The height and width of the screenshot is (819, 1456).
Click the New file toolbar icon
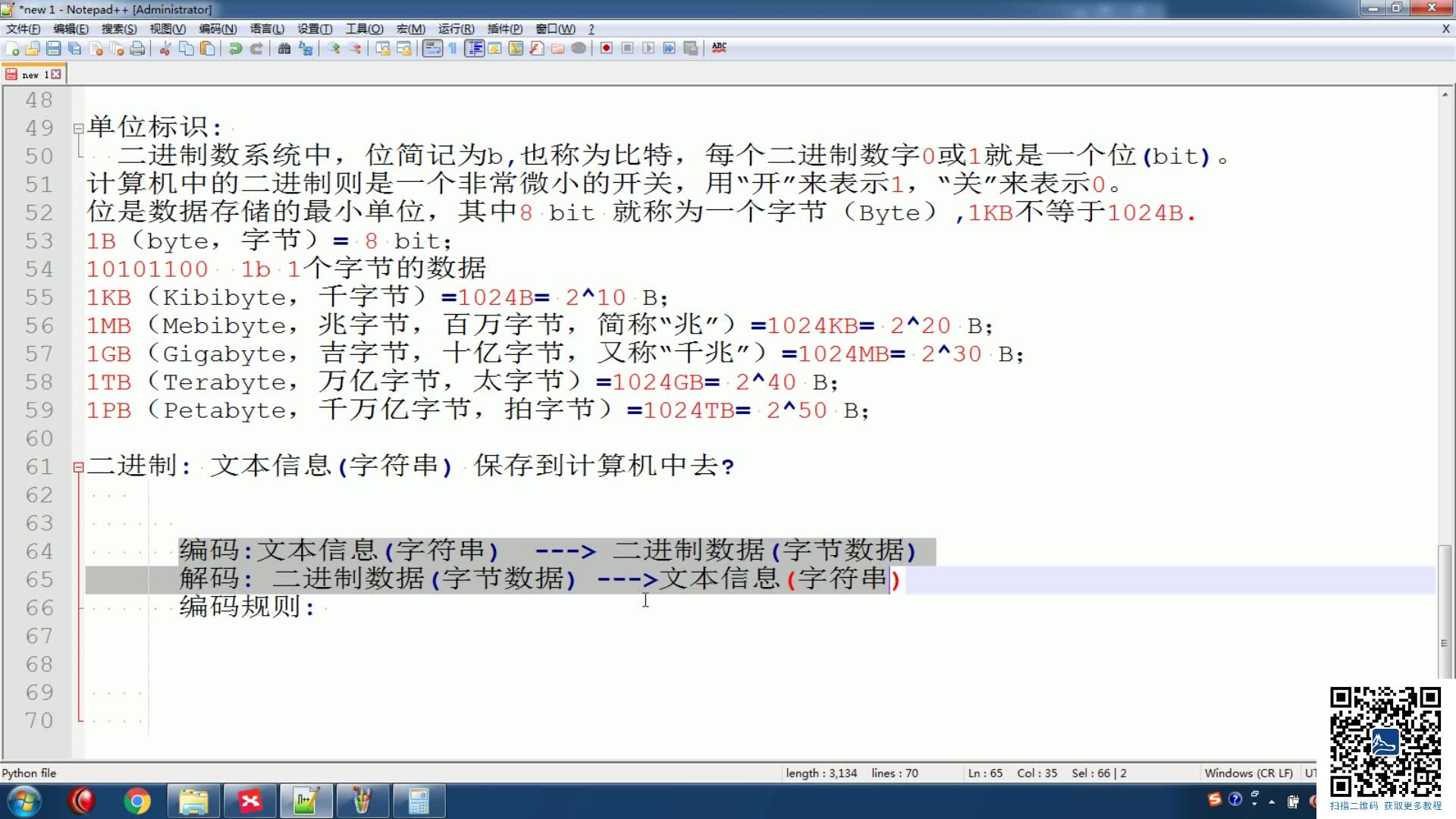pyautogui.click(x=12, y=49)
